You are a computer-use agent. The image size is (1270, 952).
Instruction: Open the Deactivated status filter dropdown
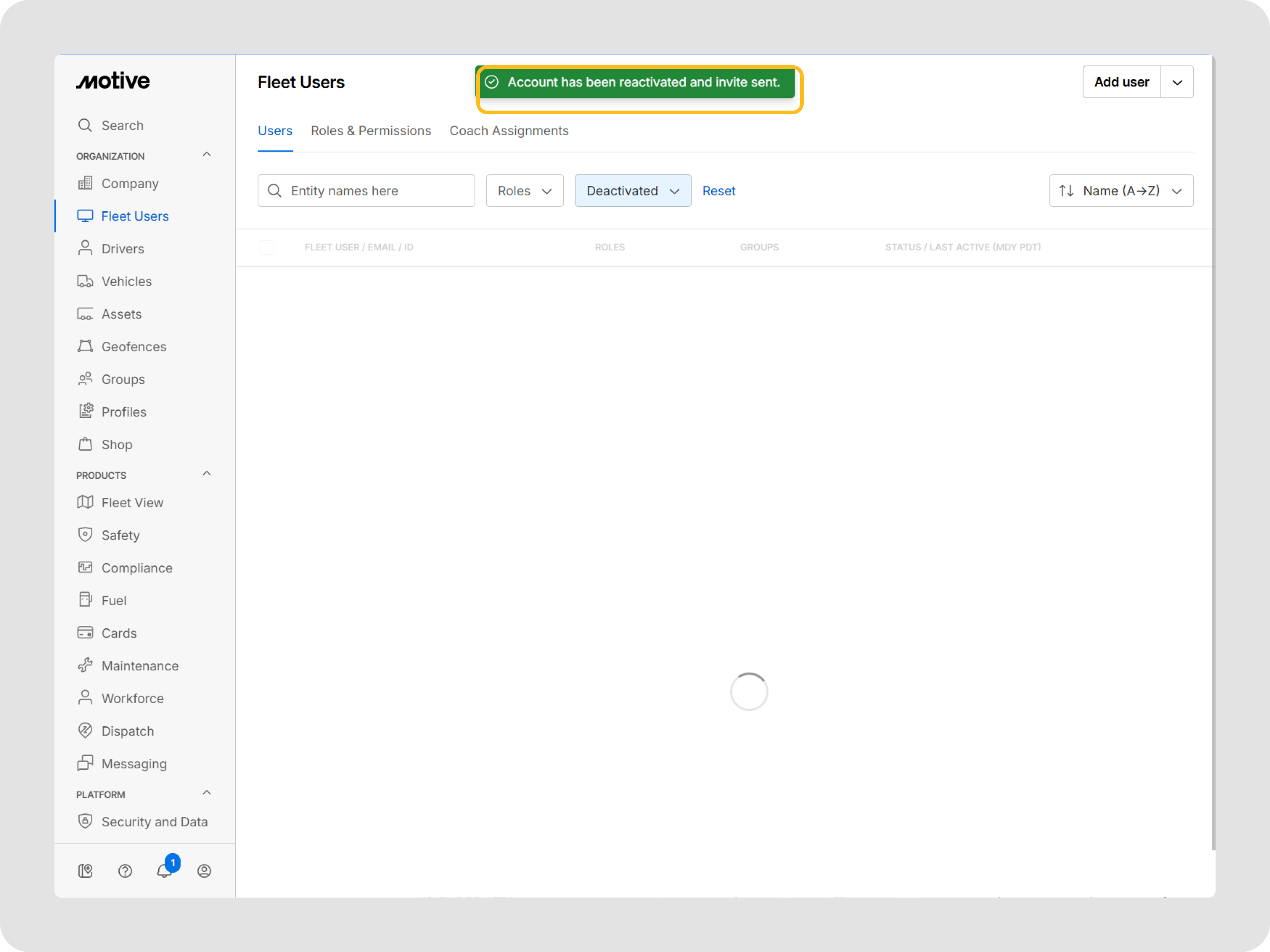pyautogui.click(x=632, y=190)
